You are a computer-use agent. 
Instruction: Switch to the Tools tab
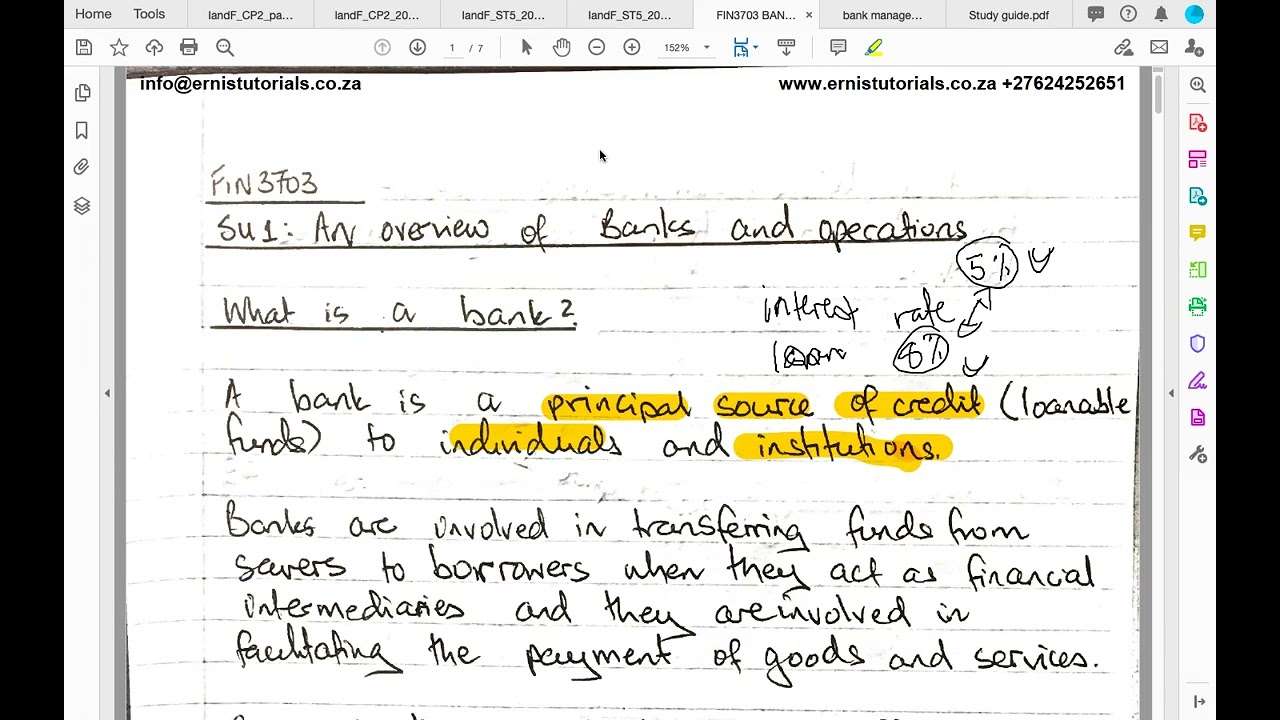(x=149, y=14)
